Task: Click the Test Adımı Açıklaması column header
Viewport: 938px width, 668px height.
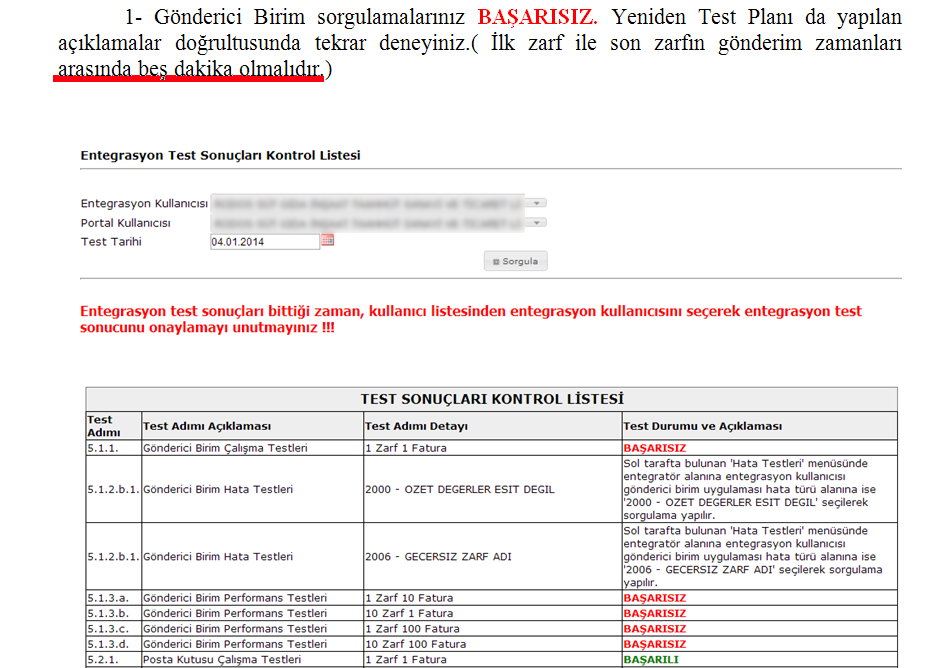Action: point(207,426)
